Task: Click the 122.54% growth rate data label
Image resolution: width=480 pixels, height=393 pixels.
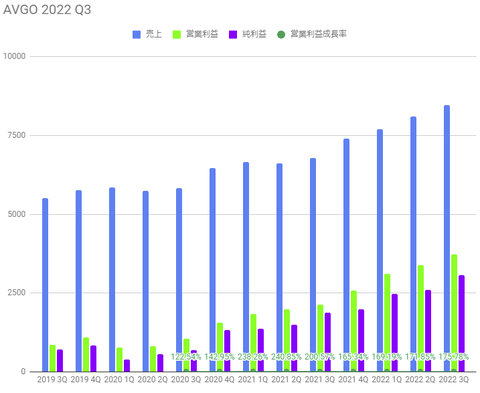Action: (186, 357)
